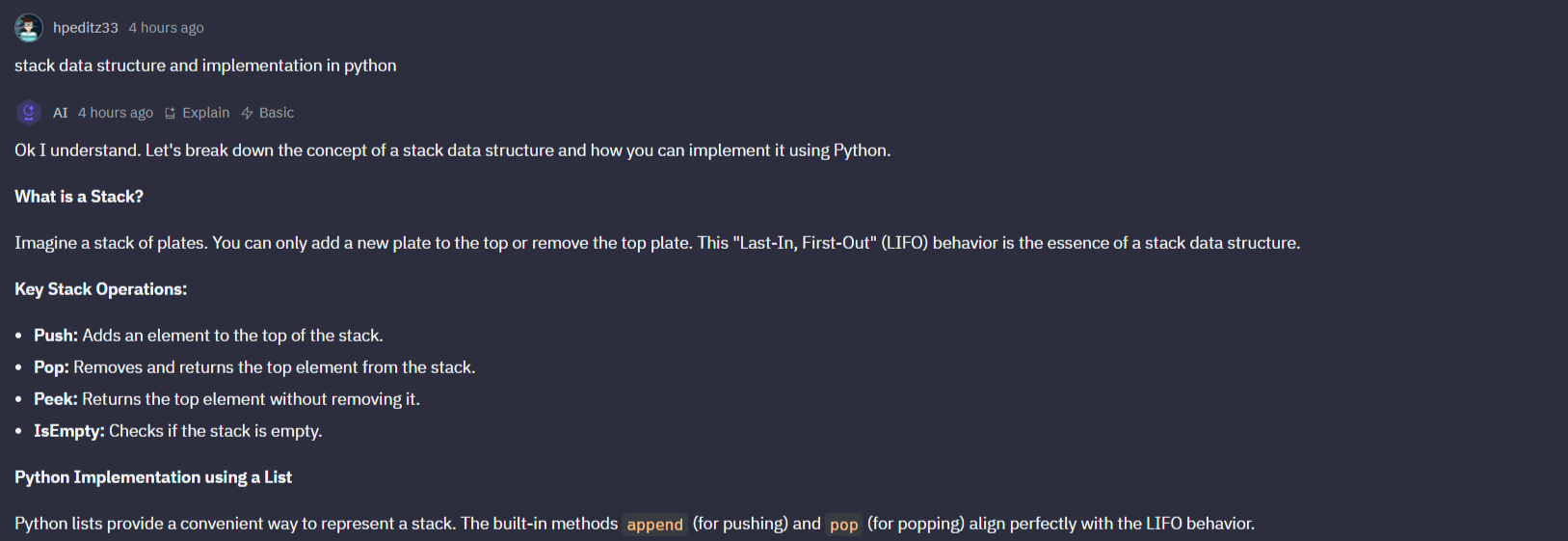Click the AI author name label
Viewport: 1568px width, 541px height.
coord(61,113)
